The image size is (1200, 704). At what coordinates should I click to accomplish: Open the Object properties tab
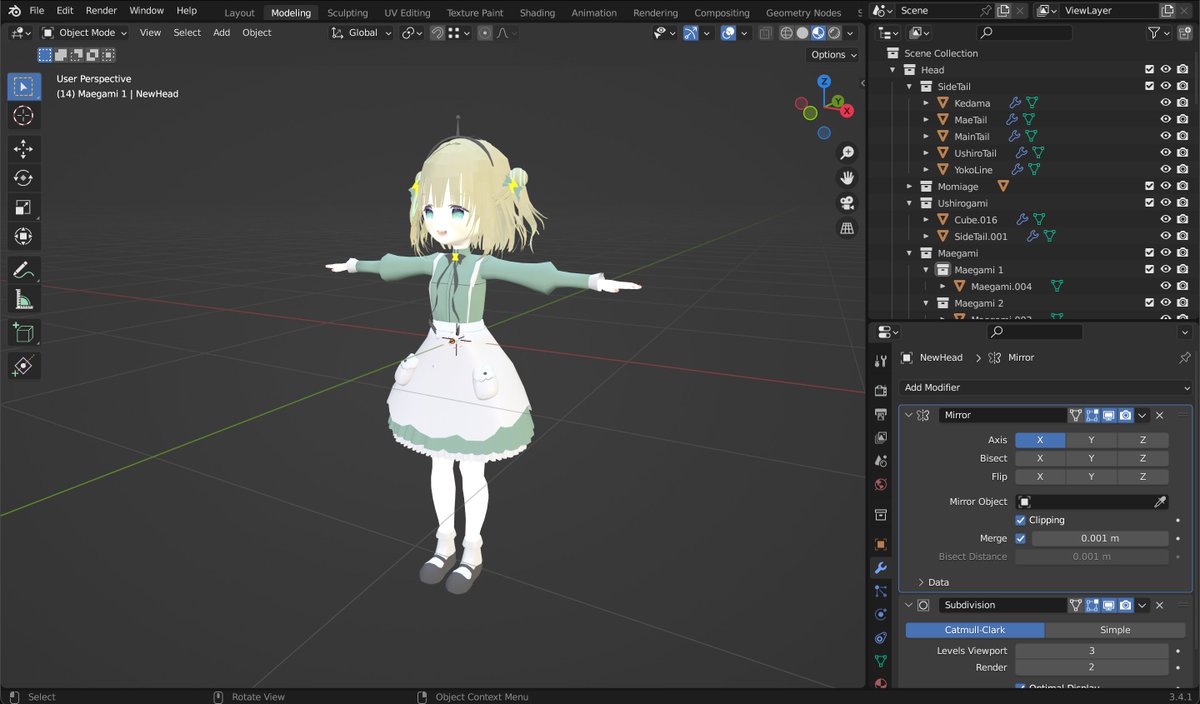[881, 545]
